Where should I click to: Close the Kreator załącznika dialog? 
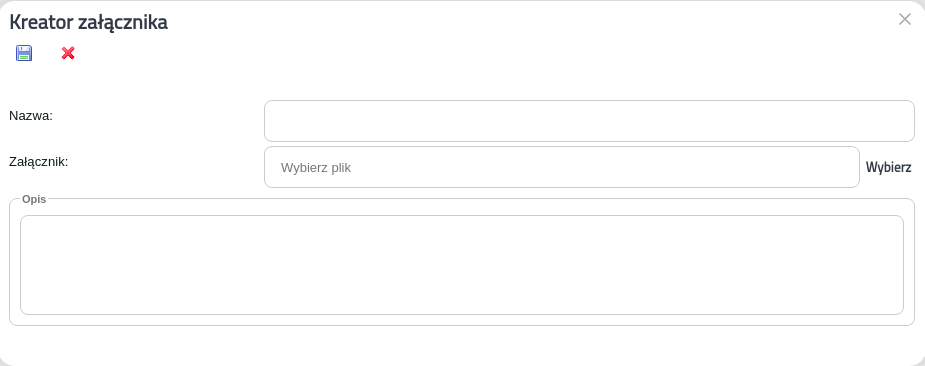[904, 19]
